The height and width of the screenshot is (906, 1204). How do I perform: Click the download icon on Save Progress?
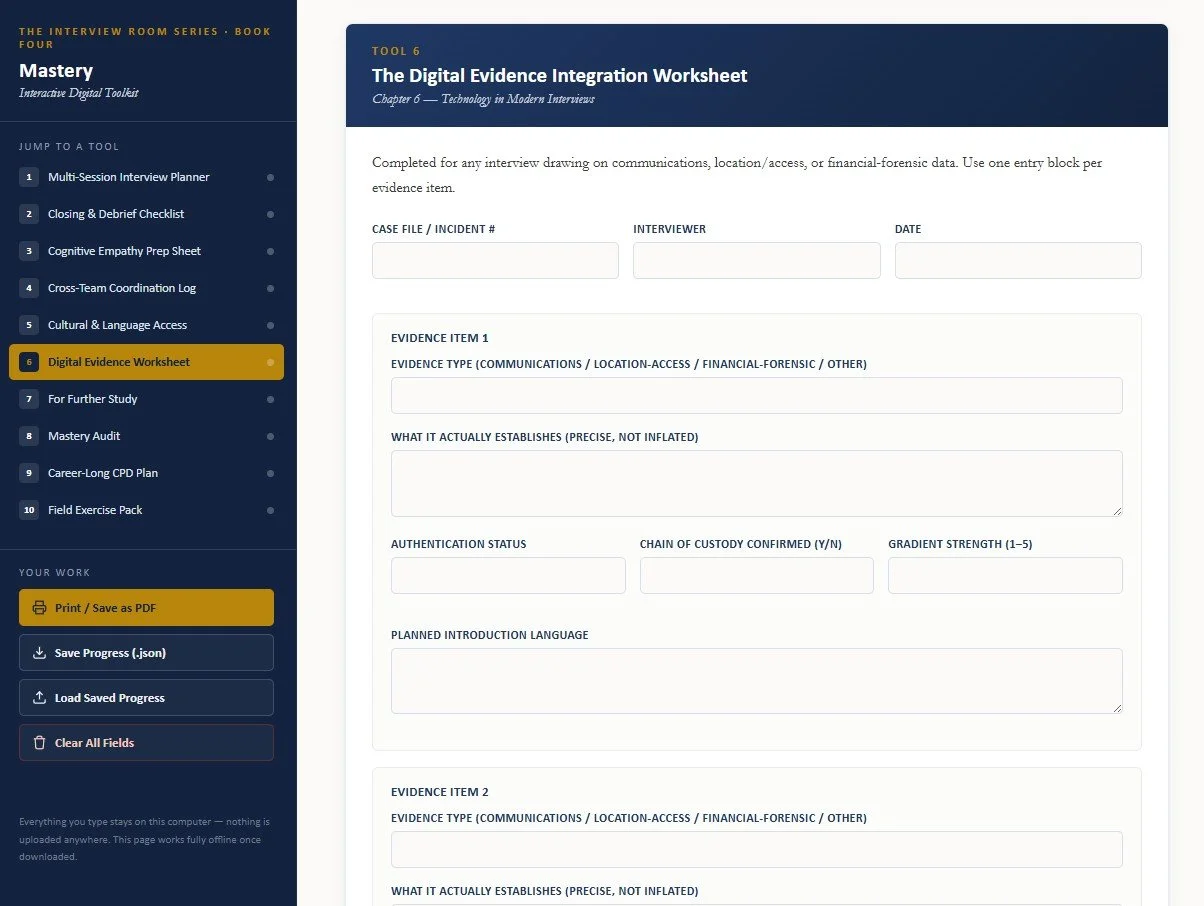pyautogui.click(x=40, y=653)
